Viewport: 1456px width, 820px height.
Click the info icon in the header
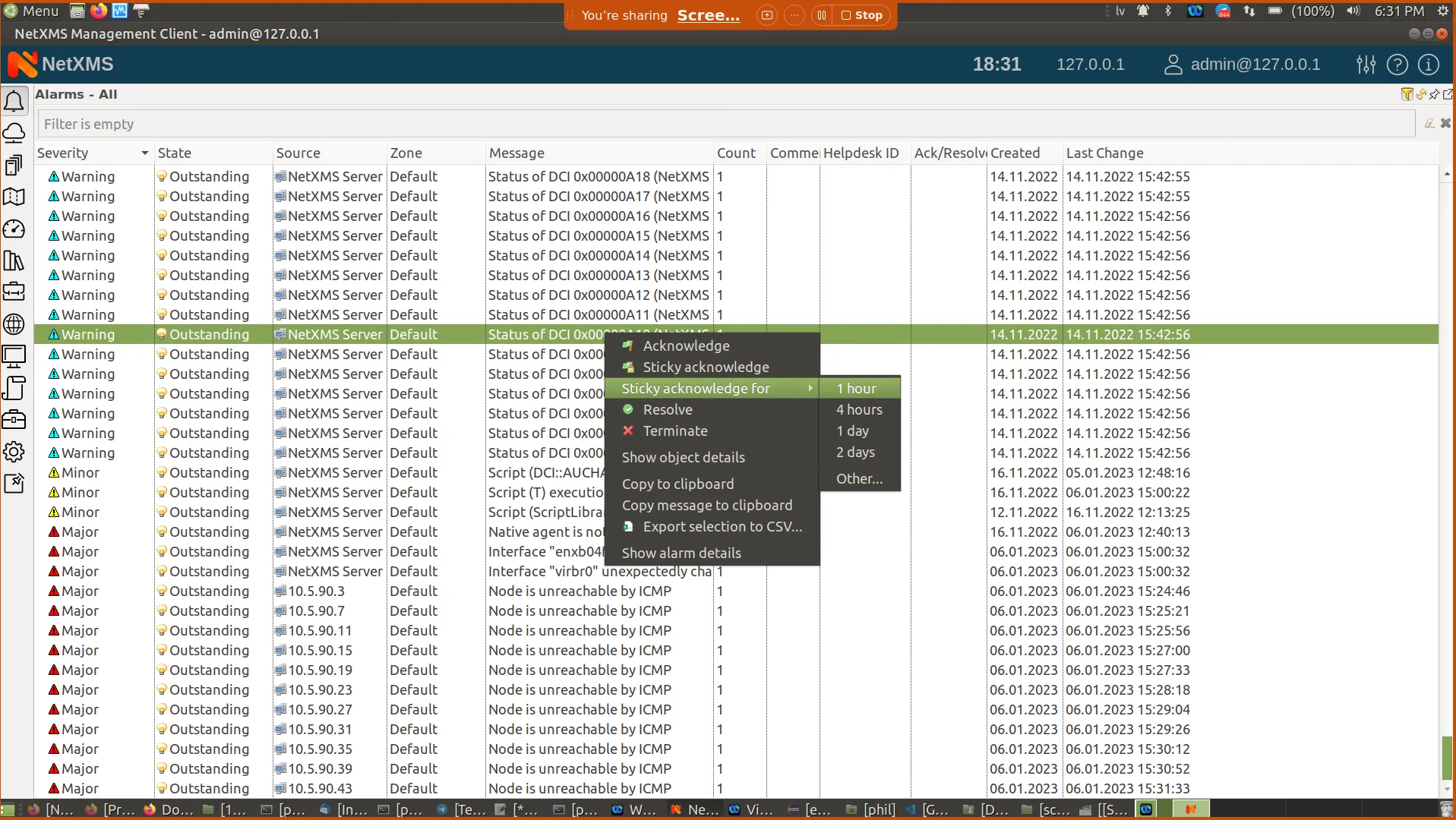pos(1429,65)
